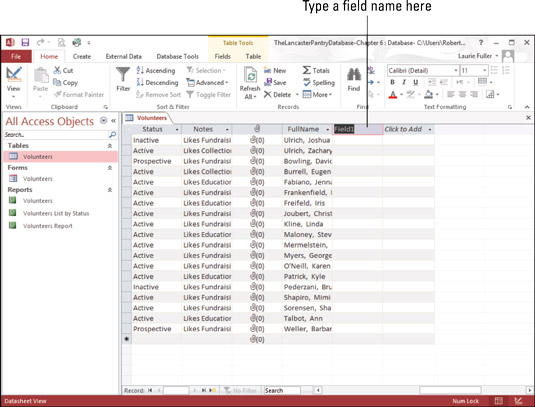The width and height of the screenshot is (535, 407).
Task: Toggle the Totals sigma row
Action: click(316, 71)
